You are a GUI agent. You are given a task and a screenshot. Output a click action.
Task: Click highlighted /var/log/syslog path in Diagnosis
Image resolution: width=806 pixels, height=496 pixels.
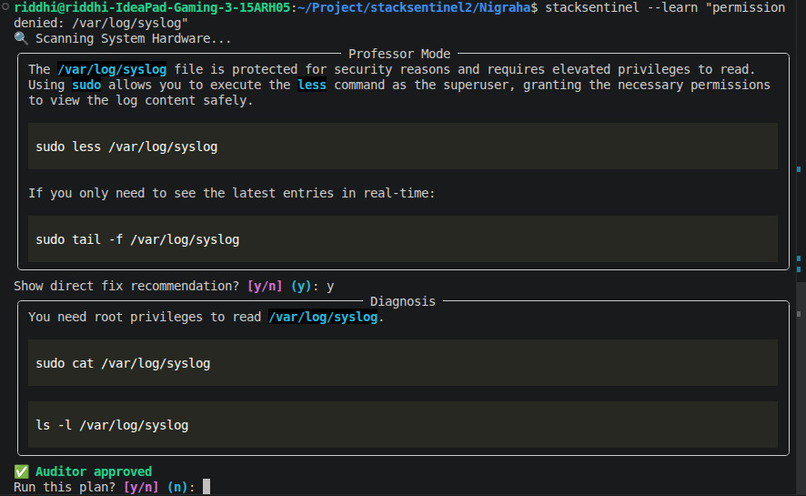(323, 317)
